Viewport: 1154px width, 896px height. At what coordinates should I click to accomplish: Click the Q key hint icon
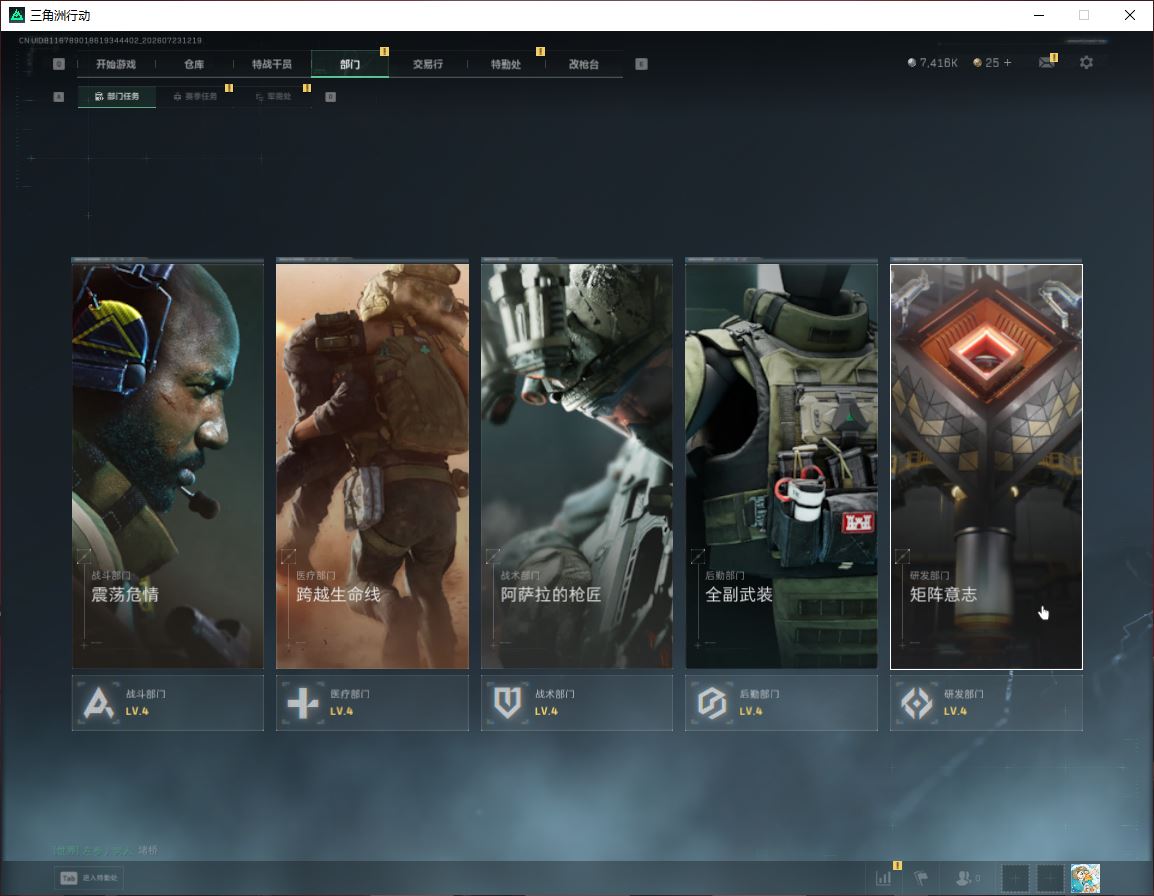coord(59,64)
